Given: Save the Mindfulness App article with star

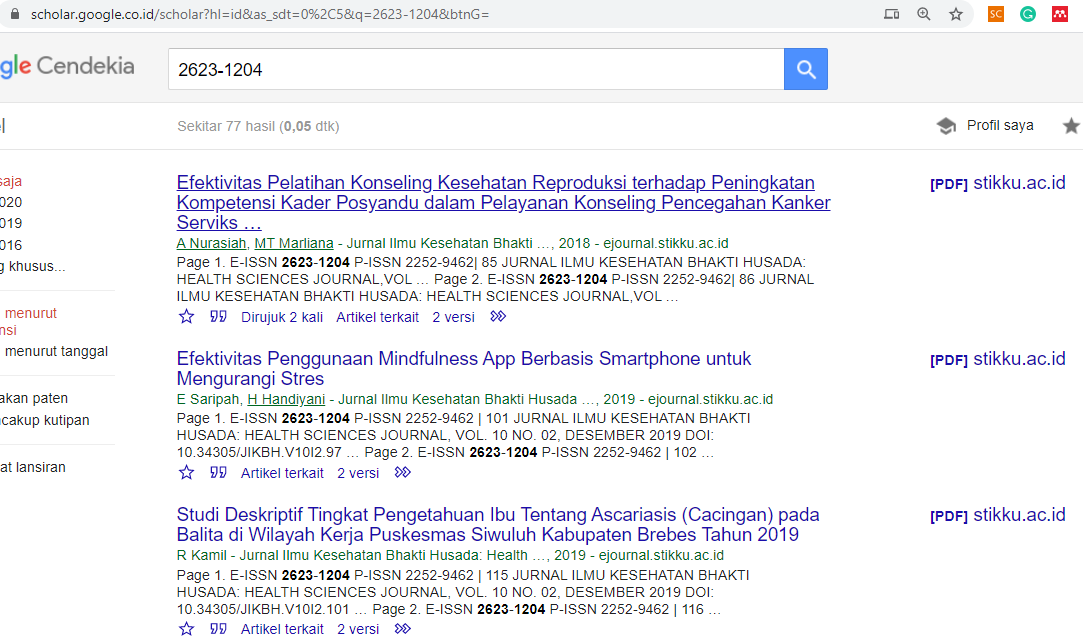Looking at the screenshot, I should tap(186, 473).
